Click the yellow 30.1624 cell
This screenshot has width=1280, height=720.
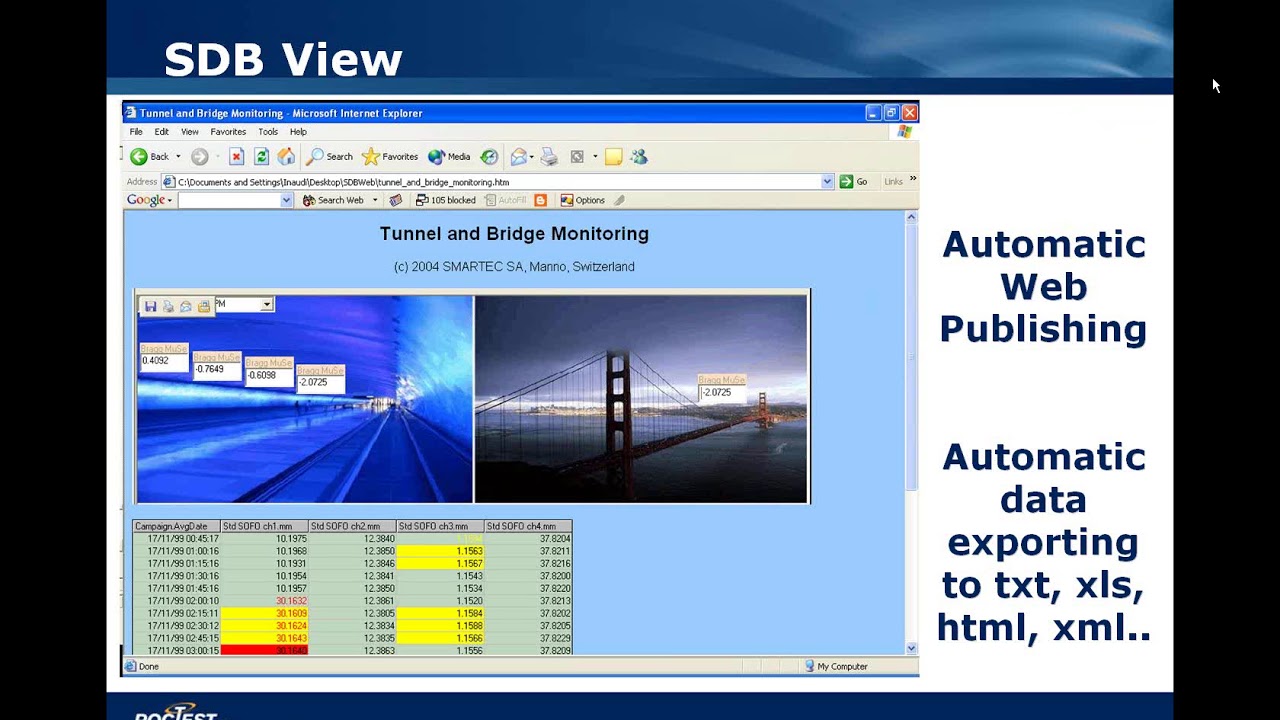pyautogui.click(x=264, y=626)
